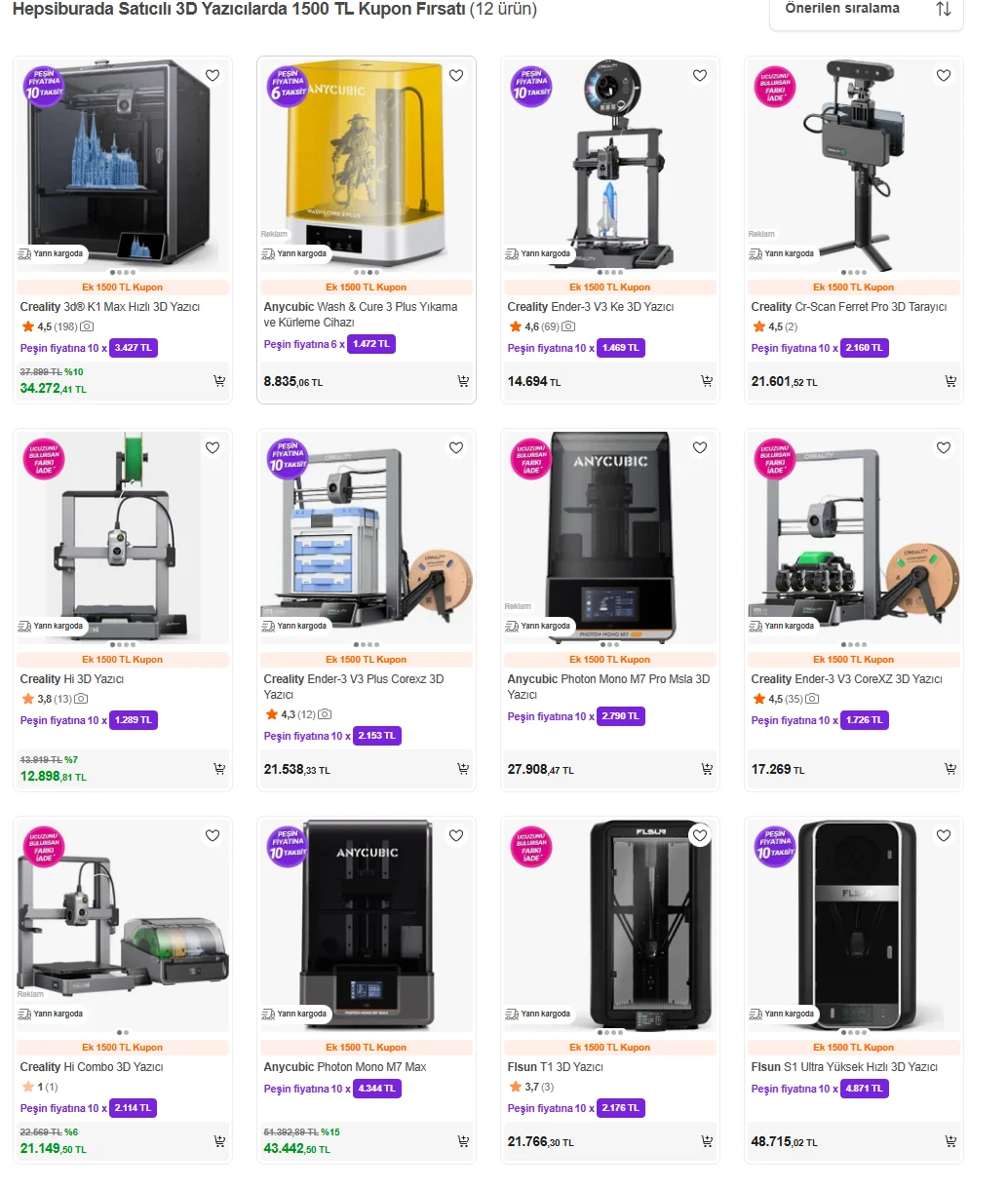Click the 2.160 TL installment badge on Cr-Scan Ferret
Image resolution: width=1008 pixels, height=1188 pixels.
pyautogui.click(x=865, y=348)
